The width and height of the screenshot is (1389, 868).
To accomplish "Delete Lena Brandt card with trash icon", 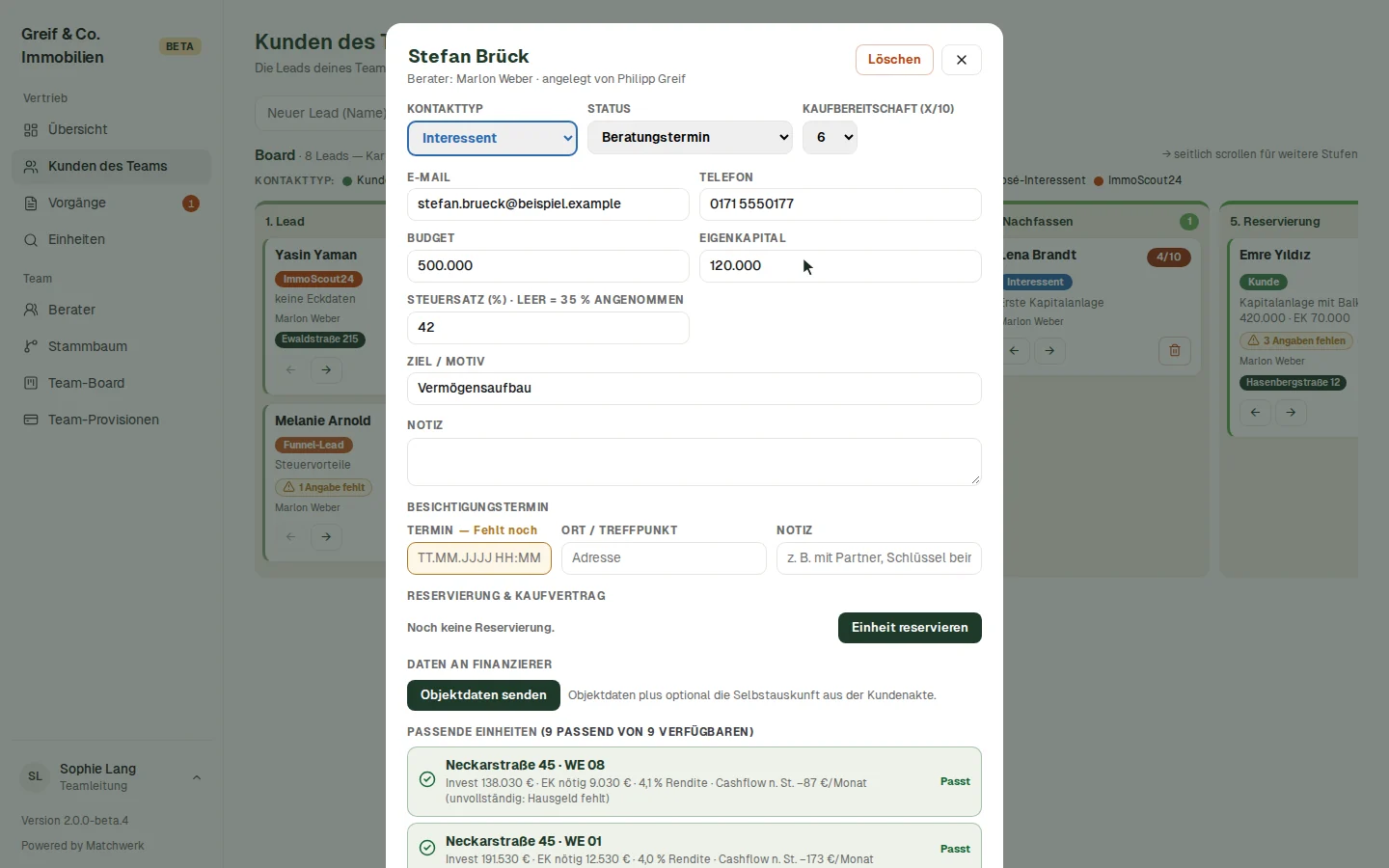I will pos(1175,351).
